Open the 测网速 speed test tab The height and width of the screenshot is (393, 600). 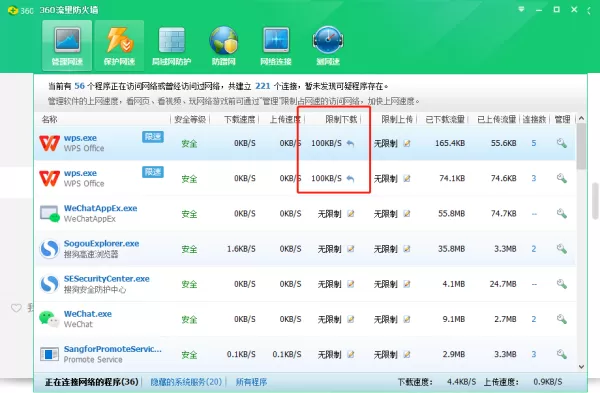point(328,46)
